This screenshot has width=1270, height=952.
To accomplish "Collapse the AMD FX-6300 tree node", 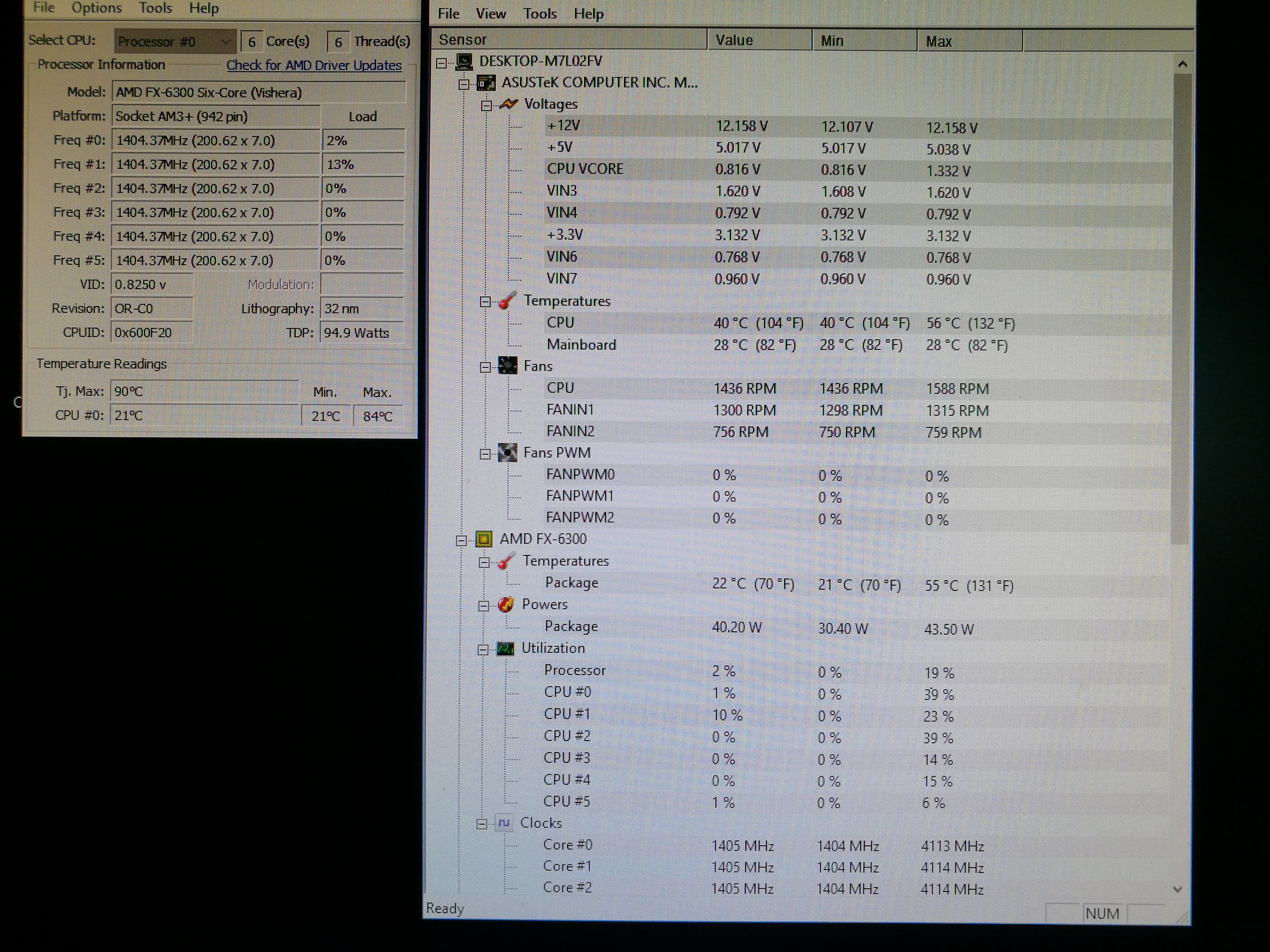I will [x=461, y=540].
